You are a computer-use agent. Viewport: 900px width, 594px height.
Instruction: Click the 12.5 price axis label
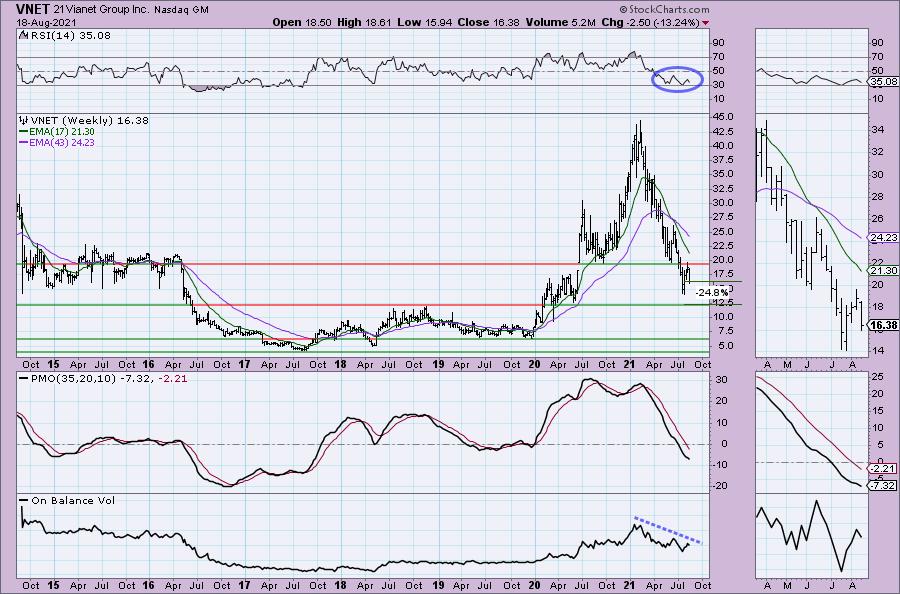[x=723, y=302]
